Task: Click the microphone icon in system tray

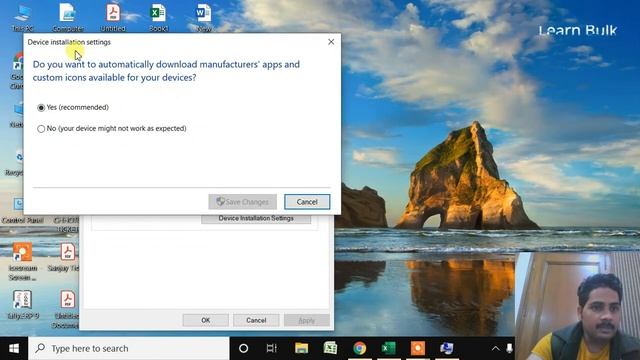Action: coord(509,348)
